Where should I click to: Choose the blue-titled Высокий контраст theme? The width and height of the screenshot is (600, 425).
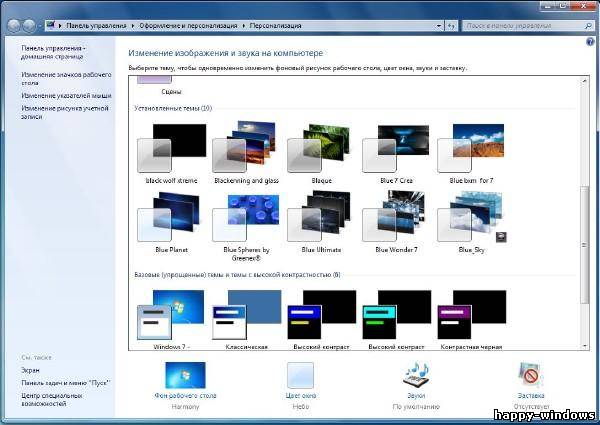(321, 320)
